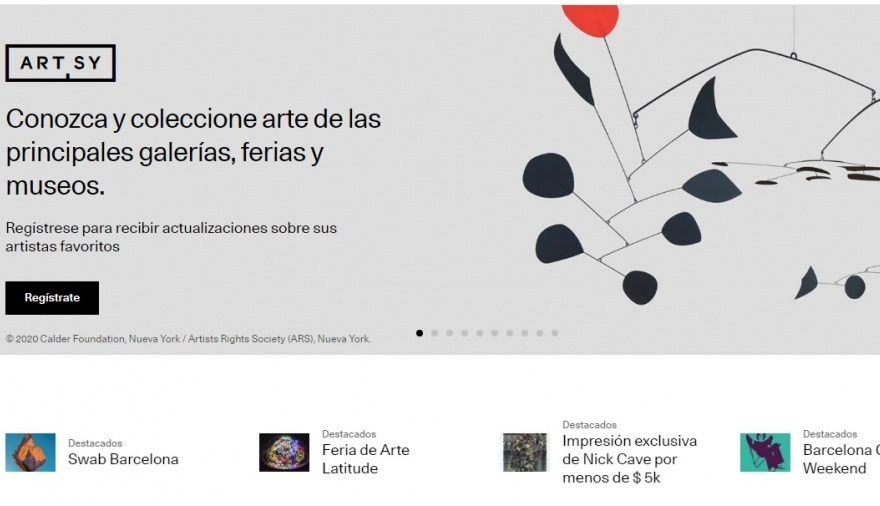Select the first carousel dot

point(419,333)
